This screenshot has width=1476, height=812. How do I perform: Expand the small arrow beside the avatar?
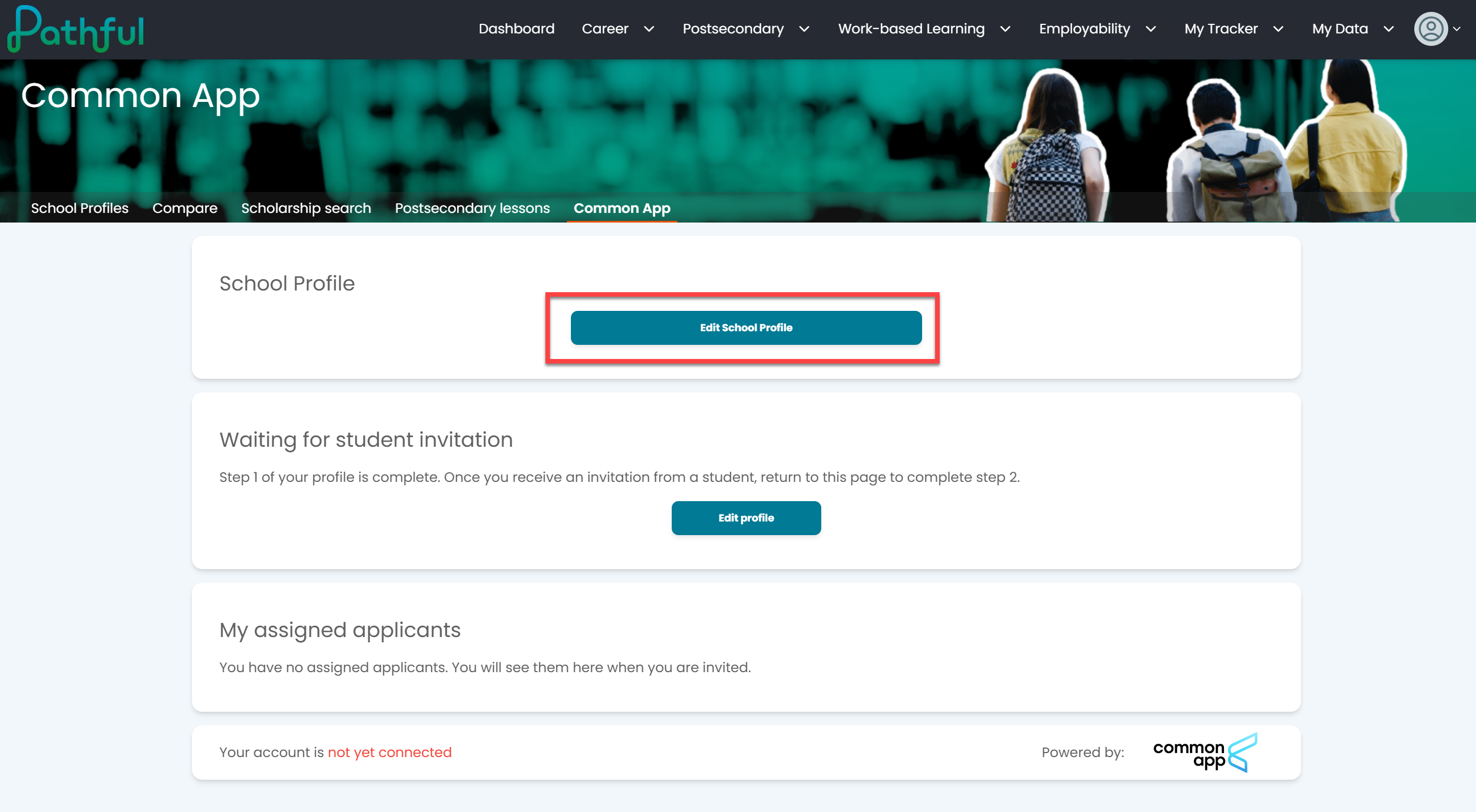1457,29
